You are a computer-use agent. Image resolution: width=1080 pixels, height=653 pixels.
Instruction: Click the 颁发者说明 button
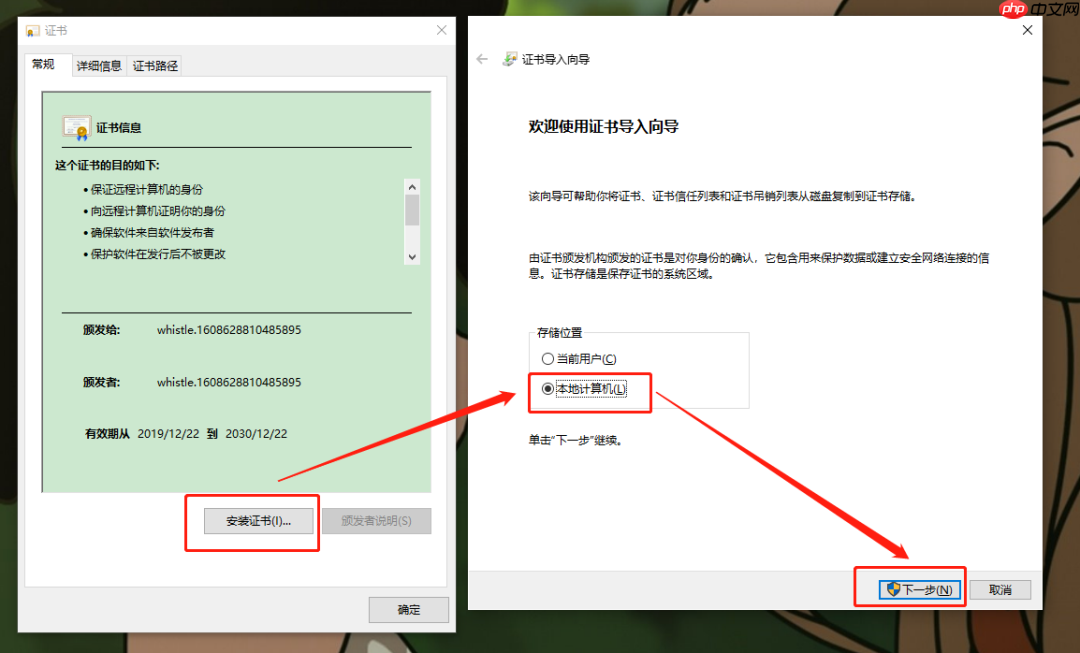coord(376,520)
